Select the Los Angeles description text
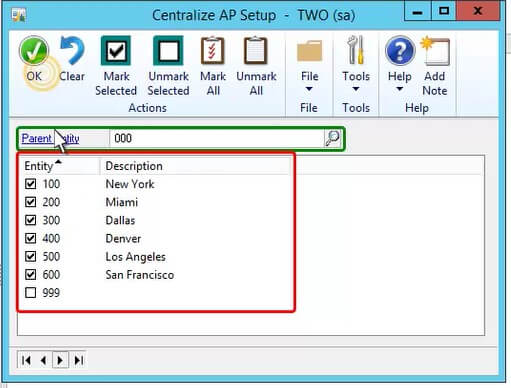The height and width of the screenshot is (388, 511). click(x=135, y=257)
